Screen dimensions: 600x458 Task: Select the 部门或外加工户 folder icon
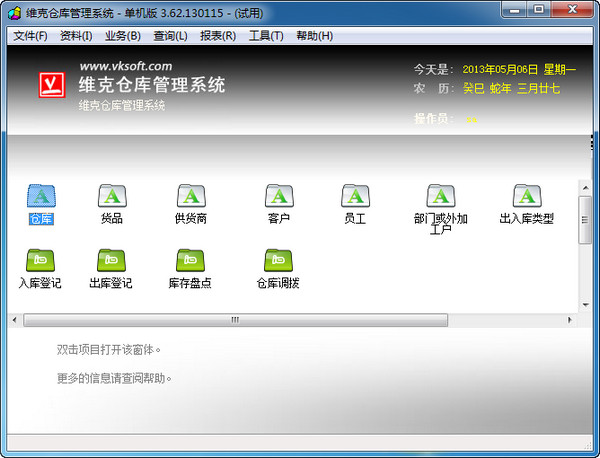(x=441, y=196)
